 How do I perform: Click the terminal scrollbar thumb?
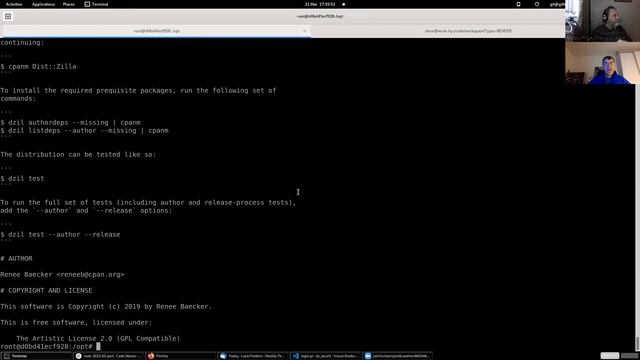point(637,344)
